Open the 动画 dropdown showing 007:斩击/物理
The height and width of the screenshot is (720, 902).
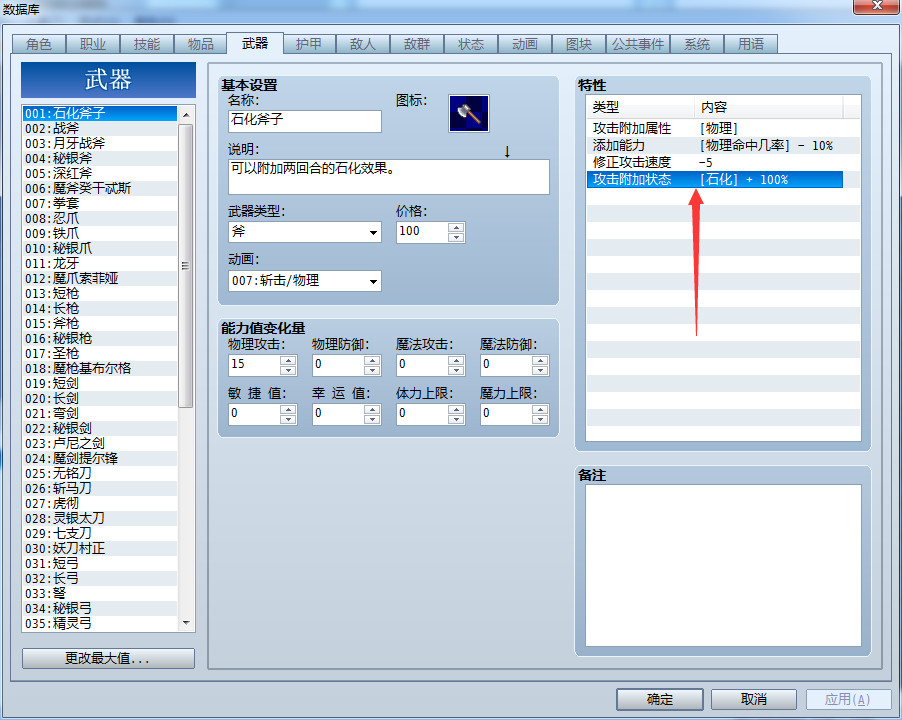click(304, 281)
